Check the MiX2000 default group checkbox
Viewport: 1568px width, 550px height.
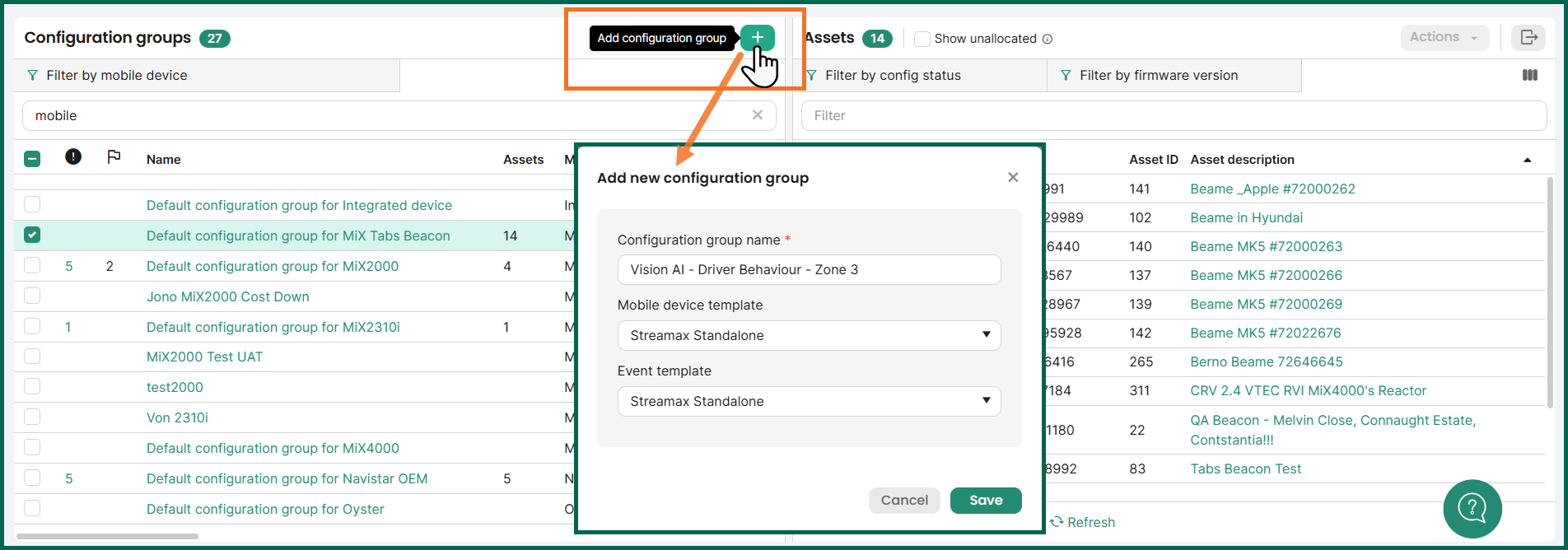click(32, 265)
